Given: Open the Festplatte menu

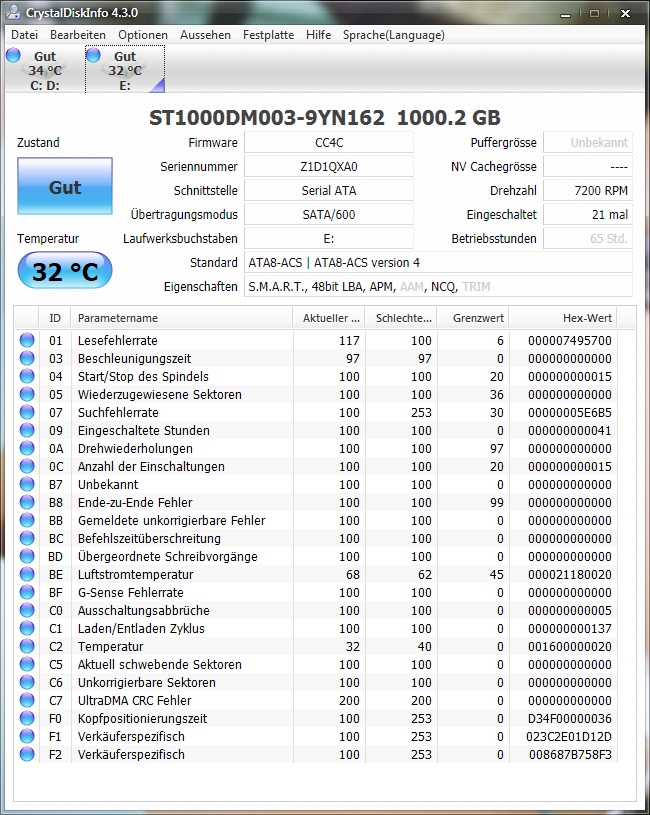Looking at the screenshot, I should 268,35.
